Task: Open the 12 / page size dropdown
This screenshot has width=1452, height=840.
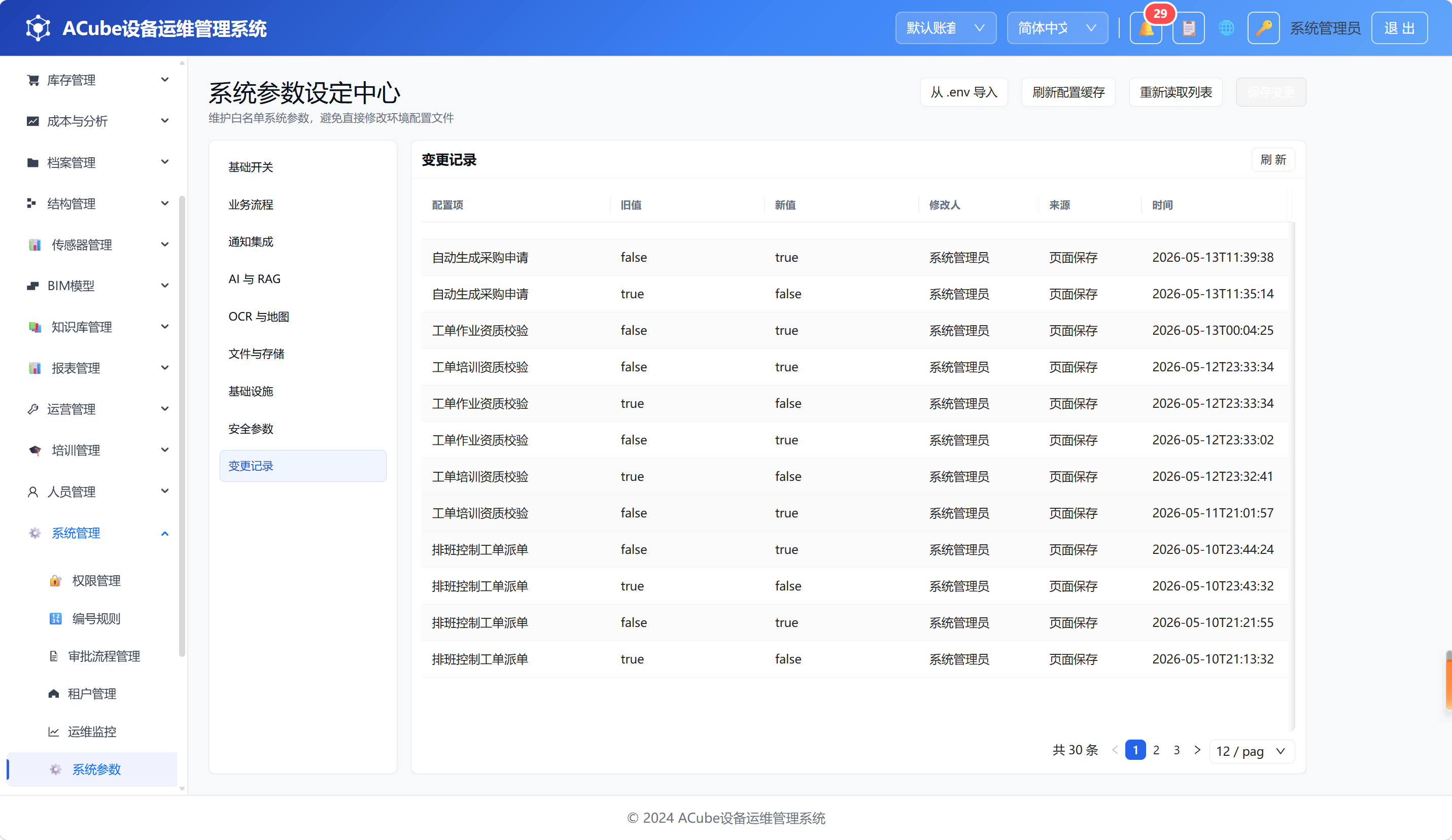Action: point(1252,751)
